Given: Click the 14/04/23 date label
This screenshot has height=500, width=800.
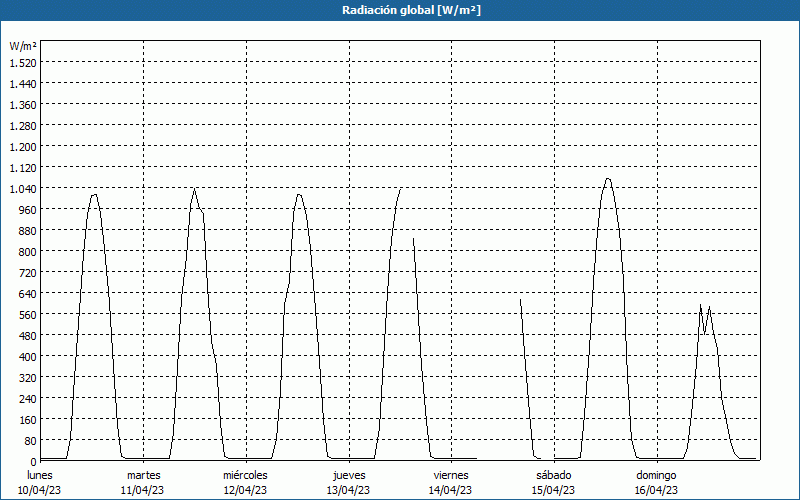Looking at the screenshot, I should pos(451,490).
